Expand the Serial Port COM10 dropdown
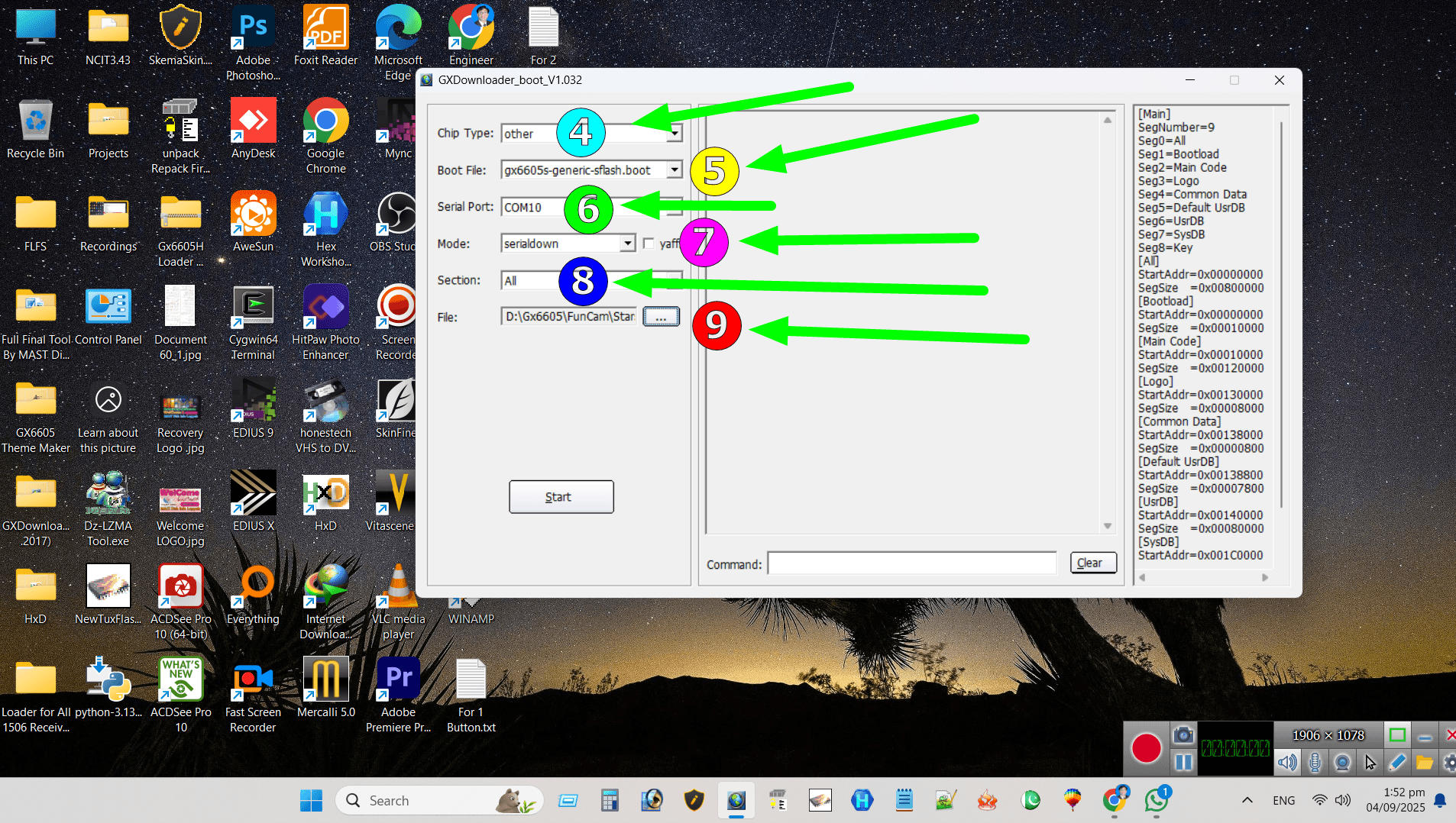The width and height of the screenshot is (1456, 823). point(675,207)
